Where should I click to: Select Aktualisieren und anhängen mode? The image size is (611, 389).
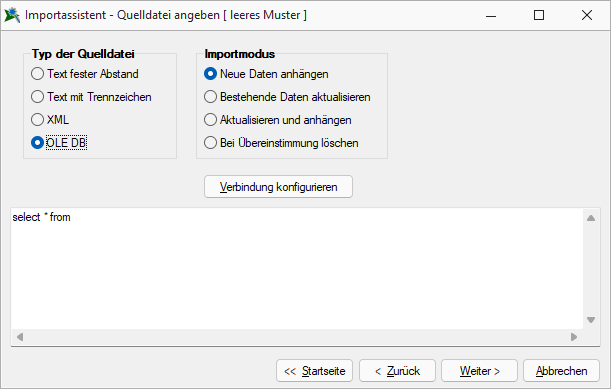tap(278, 120)
